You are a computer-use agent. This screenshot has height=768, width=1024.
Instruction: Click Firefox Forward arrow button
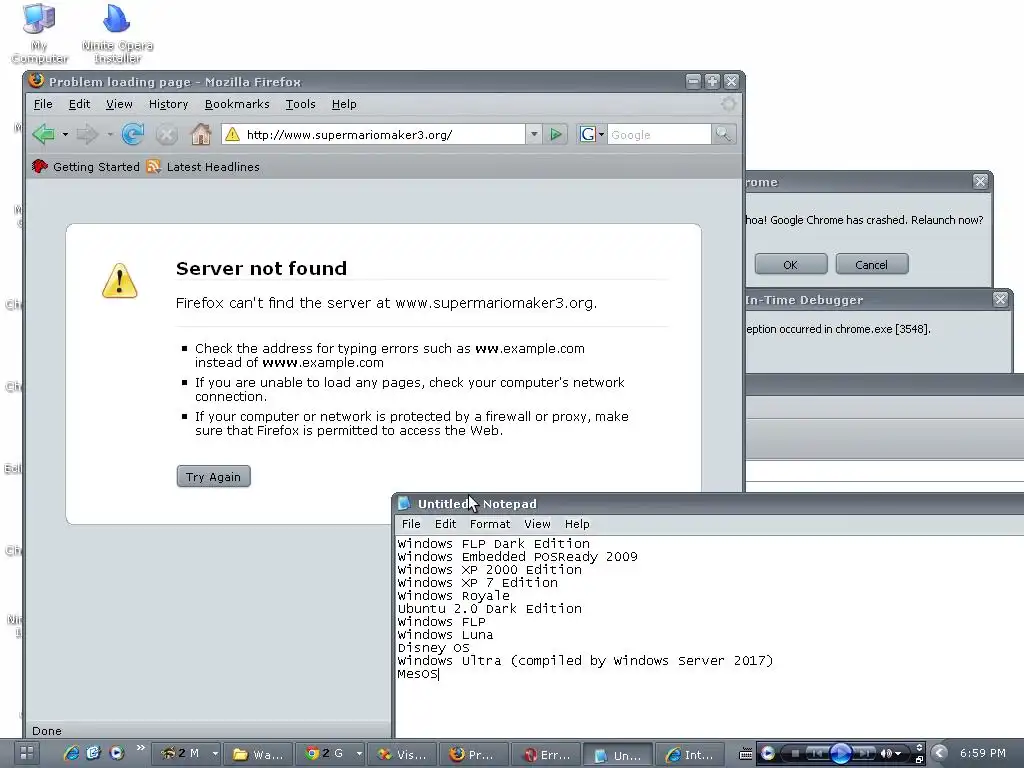[x=87, y=135]
